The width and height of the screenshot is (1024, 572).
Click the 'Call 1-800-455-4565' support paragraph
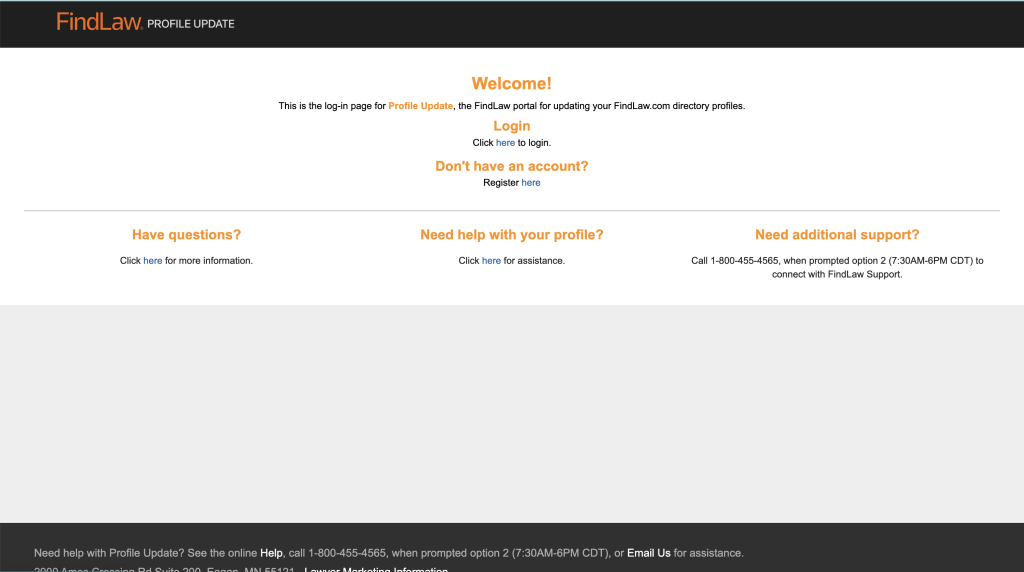point(837,267)
